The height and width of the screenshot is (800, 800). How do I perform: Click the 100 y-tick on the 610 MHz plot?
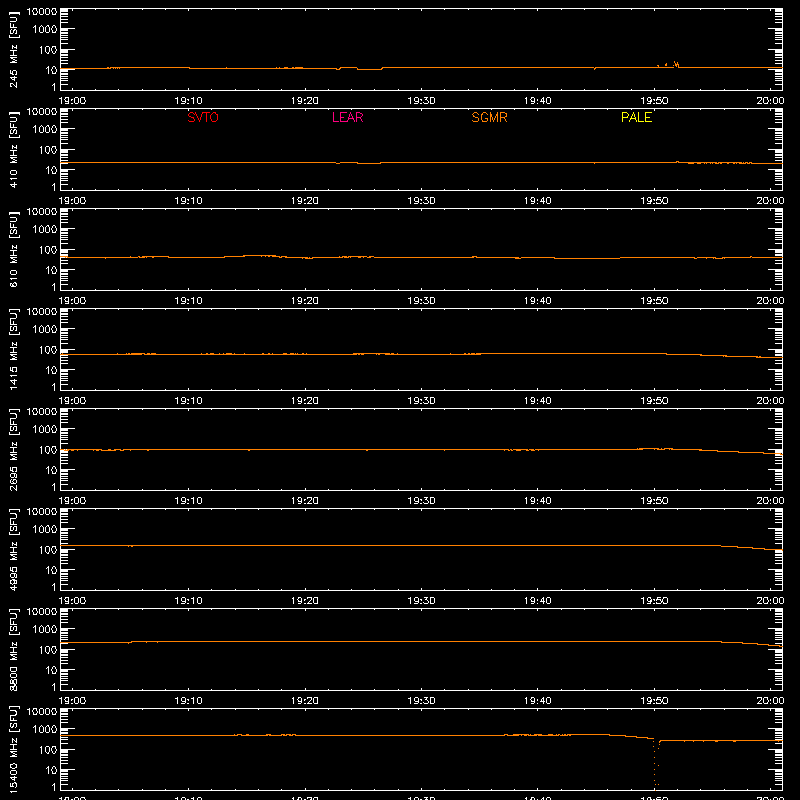click(48, 250)
